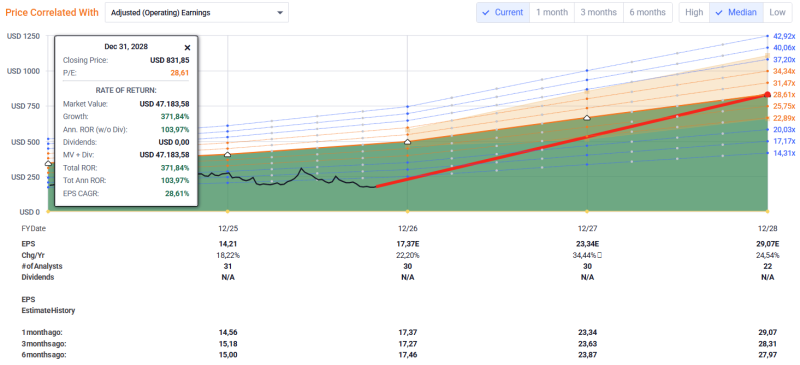Viewport: 800px width, 365px height.
Task: Click the 3 months ago estimate 28,31
Action: click(x=767, y=345)
